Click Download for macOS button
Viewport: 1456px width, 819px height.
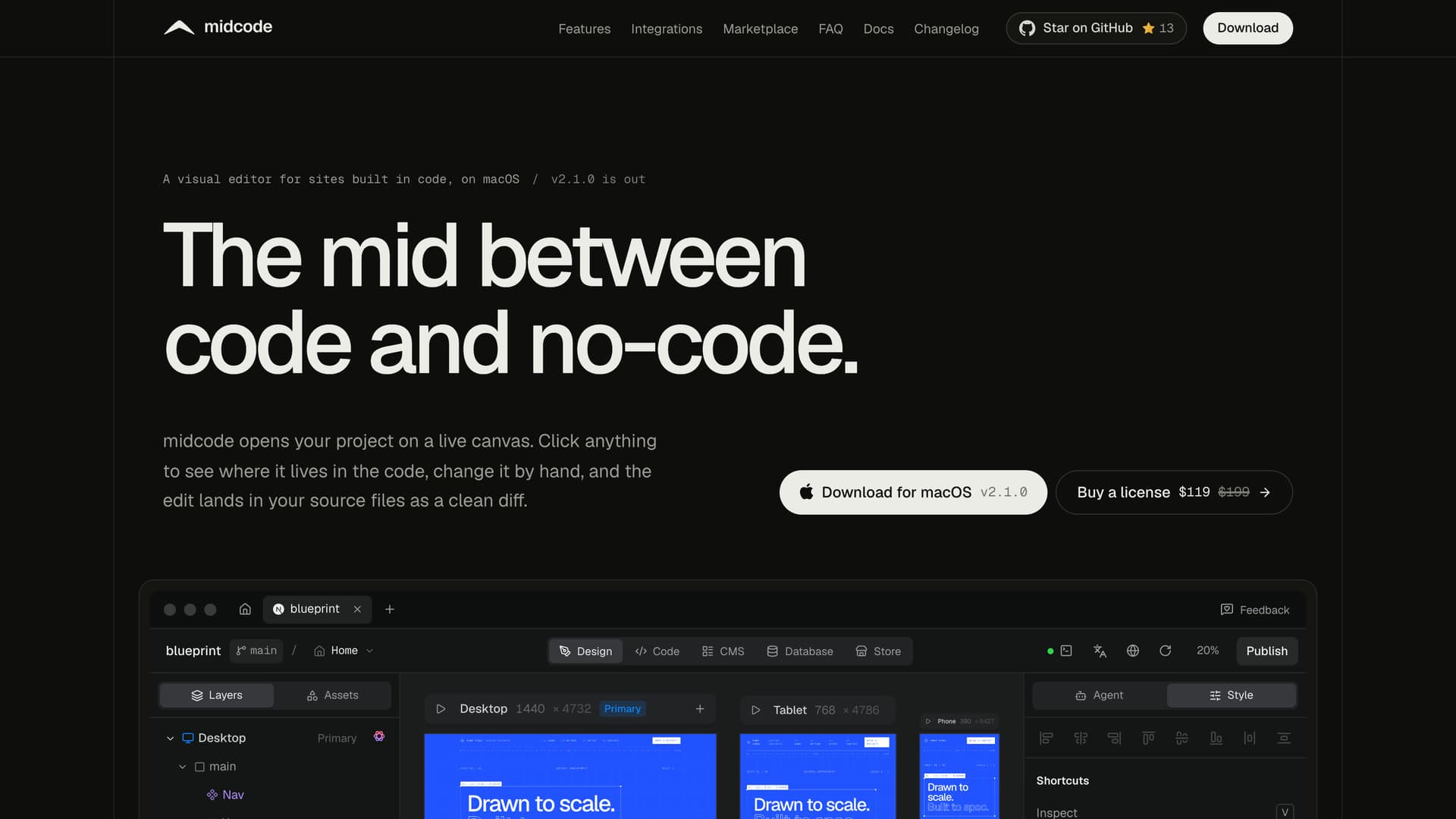click(x=913, y=492)
